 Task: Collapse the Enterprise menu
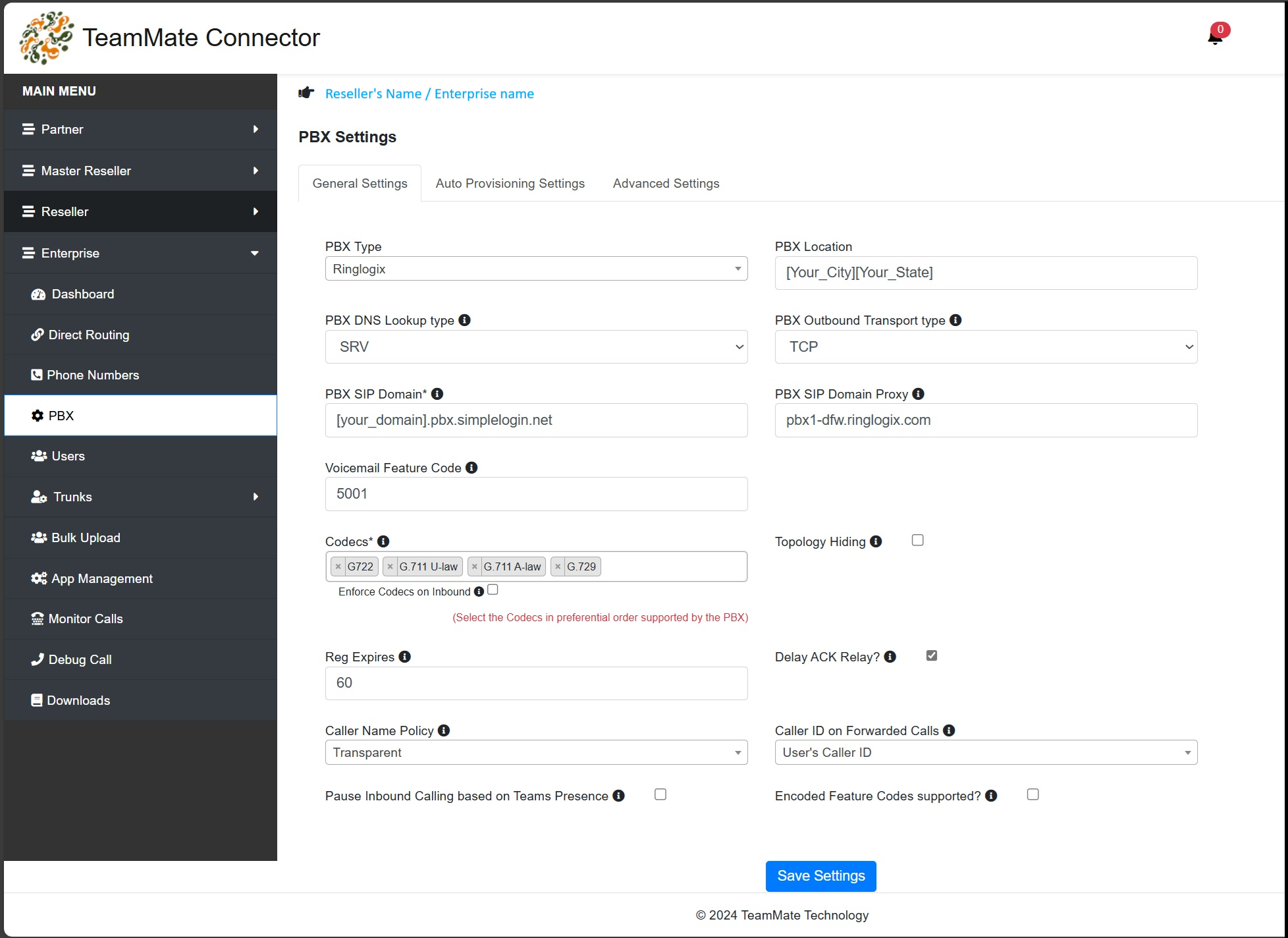point(141,253)
